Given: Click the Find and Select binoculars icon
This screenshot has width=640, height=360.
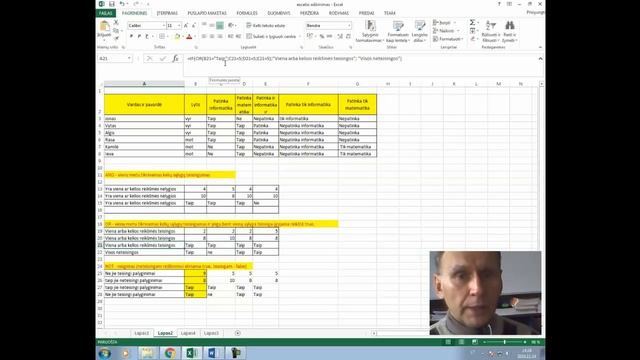Looking at the screenshot, I should coord(509,31).
